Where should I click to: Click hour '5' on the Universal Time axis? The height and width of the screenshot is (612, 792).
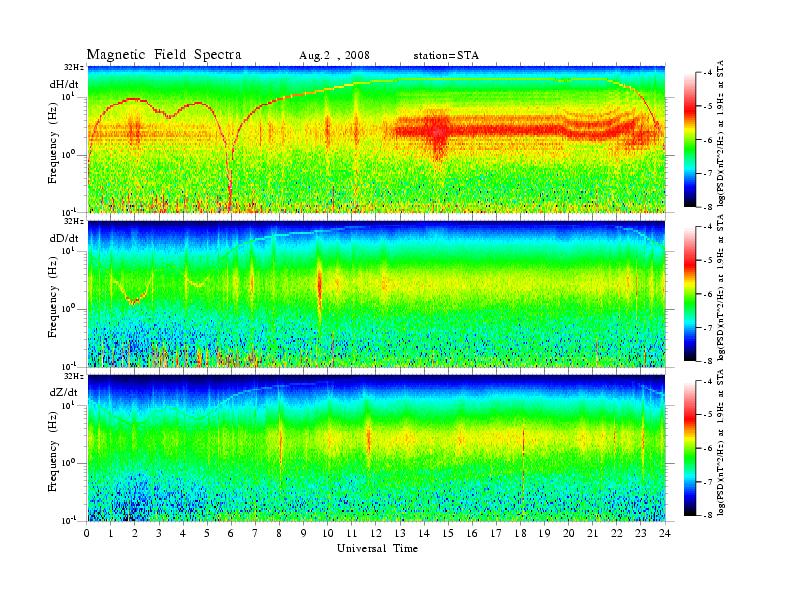click(x=208, y=533)
